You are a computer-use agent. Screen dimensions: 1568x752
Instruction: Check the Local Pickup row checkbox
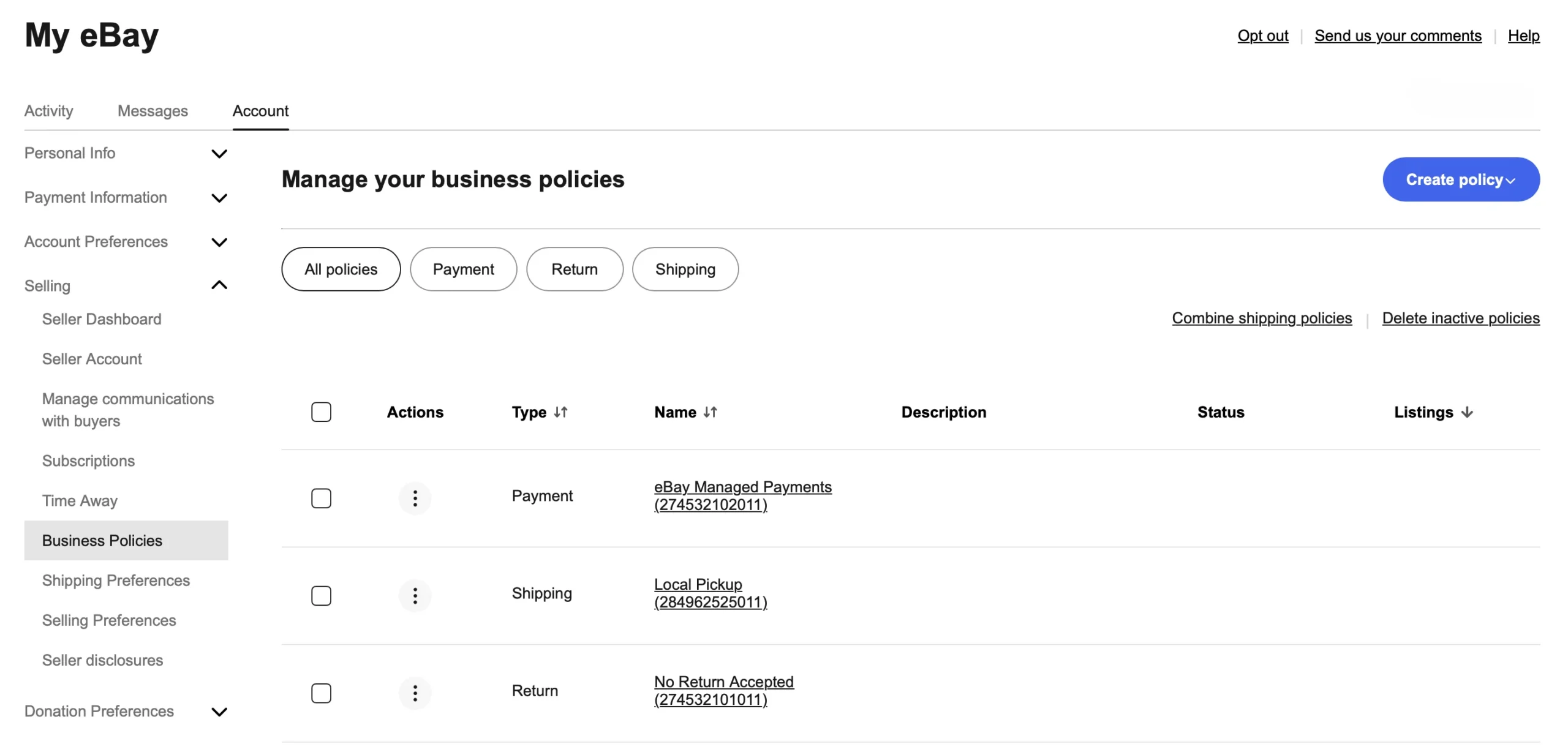[321, 595]
